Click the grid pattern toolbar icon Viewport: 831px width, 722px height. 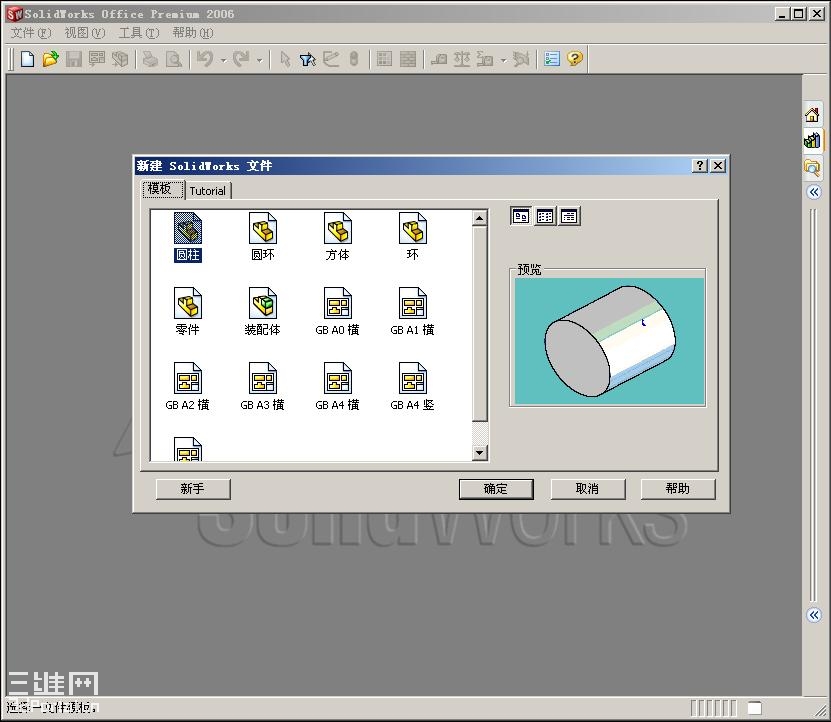(384, 59)
